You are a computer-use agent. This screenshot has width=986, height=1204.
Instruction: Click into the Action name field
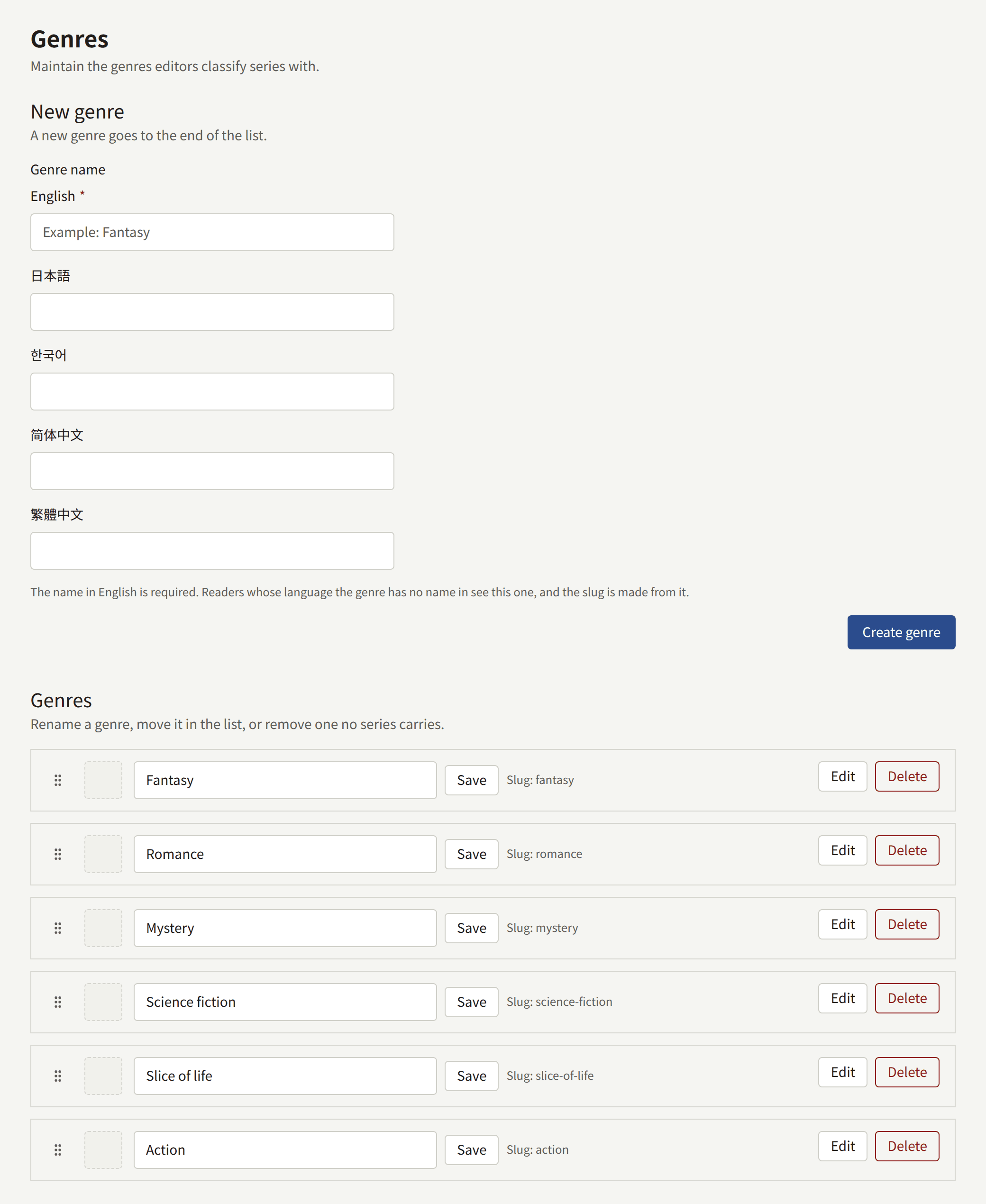click(x=285, y=1150)
